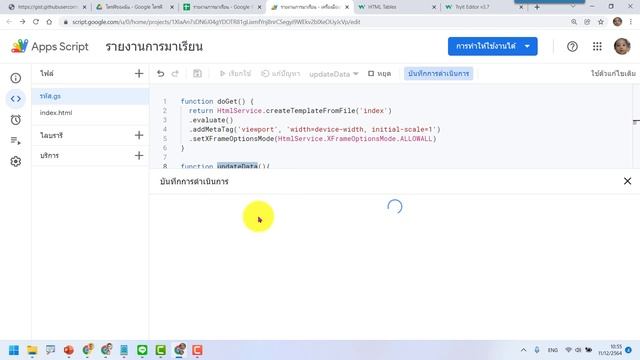This screenshot has height=360, width=640.
Task: Open the Windows Start menu
Action: [14, 350]
